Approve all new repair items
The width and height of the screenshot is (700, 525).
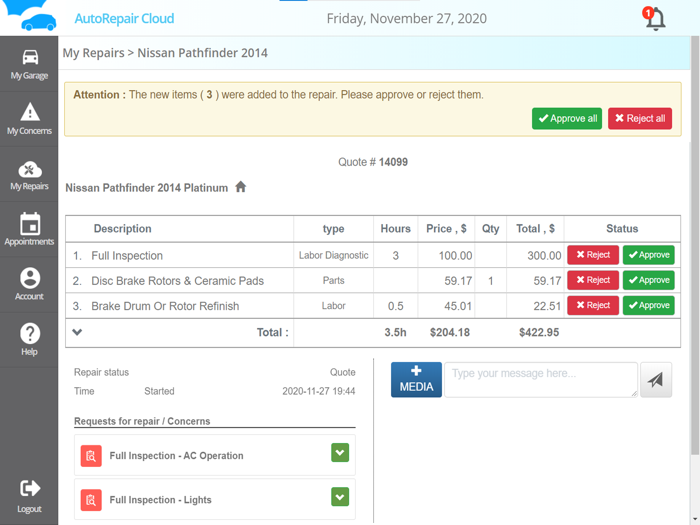pos(567,118)
